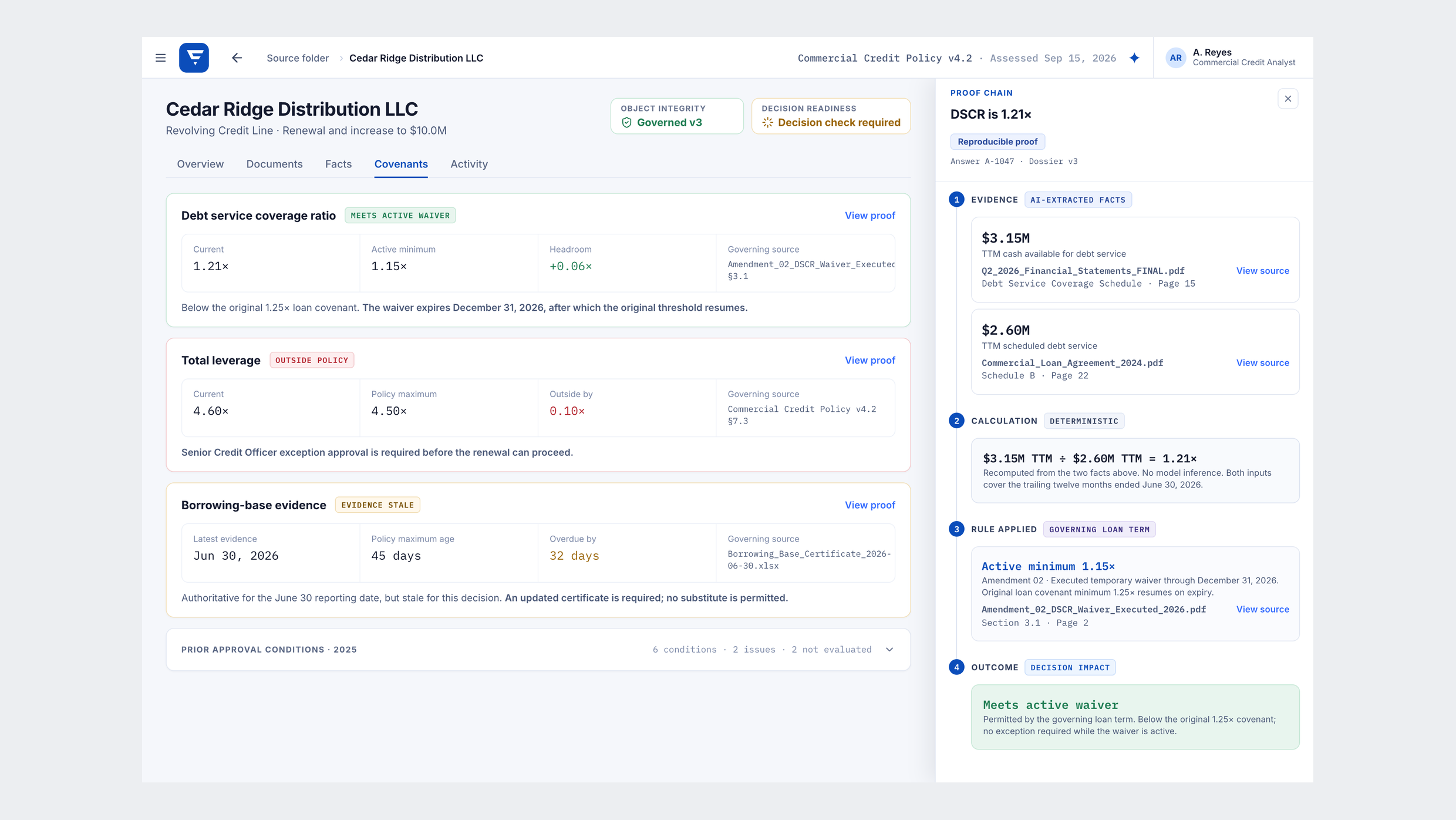View source for Amendment_02_DSCR_Waiver_Executed_2026.pdf
The width and height of the screenshot is (1456, 820).
1262,609
